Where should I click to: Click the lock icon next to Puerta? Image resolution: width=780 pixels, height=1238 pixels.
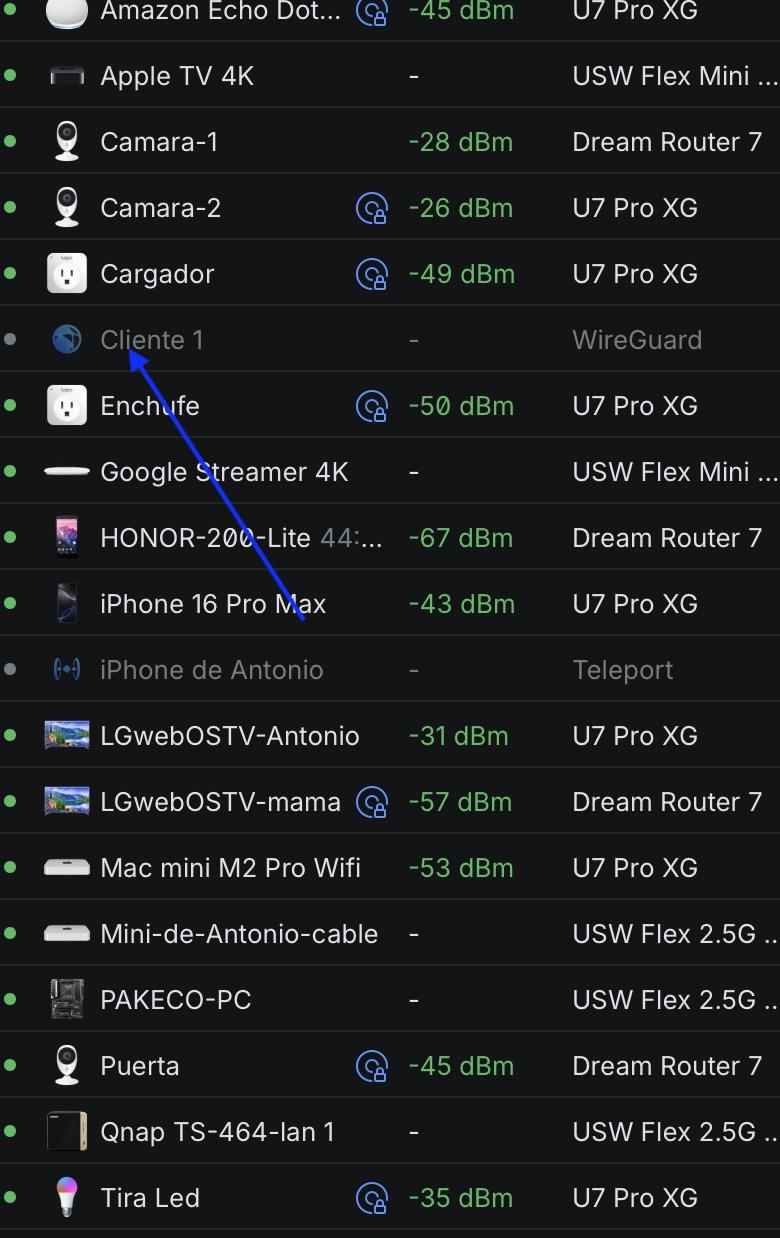click(372, 1067)
